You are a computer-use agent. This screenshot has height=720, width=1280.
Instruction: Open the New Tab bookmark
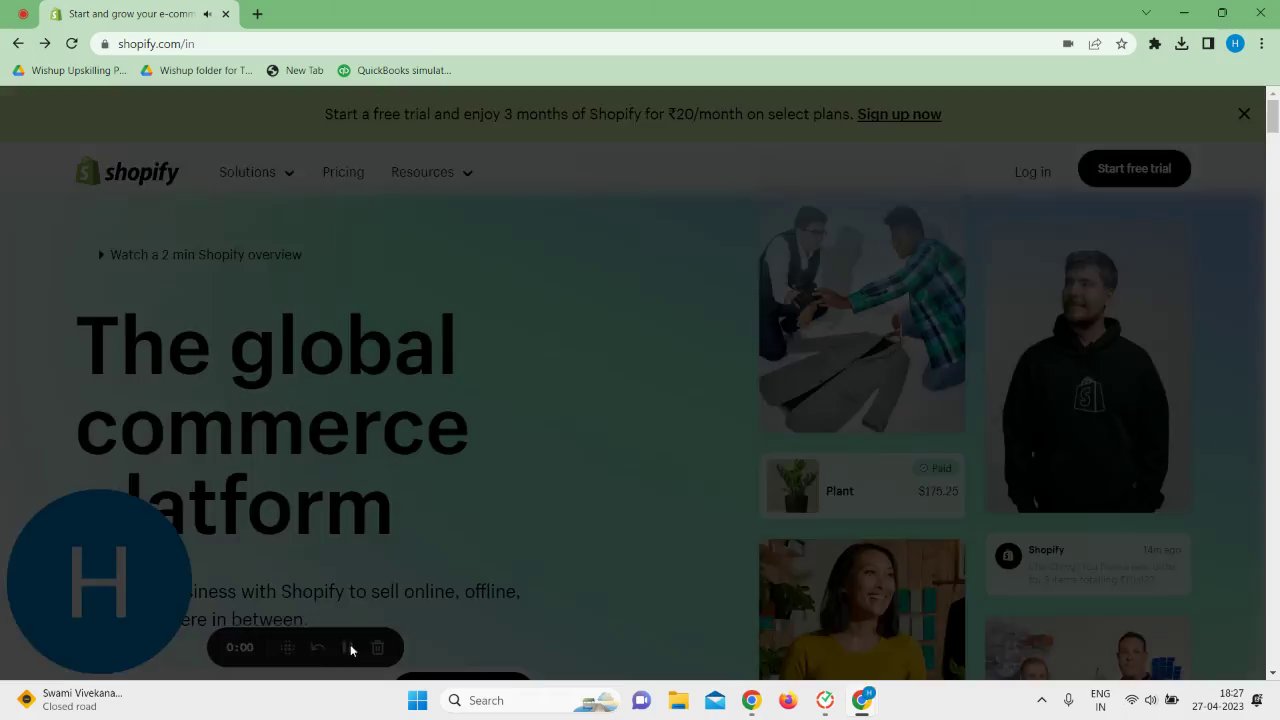point(295,70)
